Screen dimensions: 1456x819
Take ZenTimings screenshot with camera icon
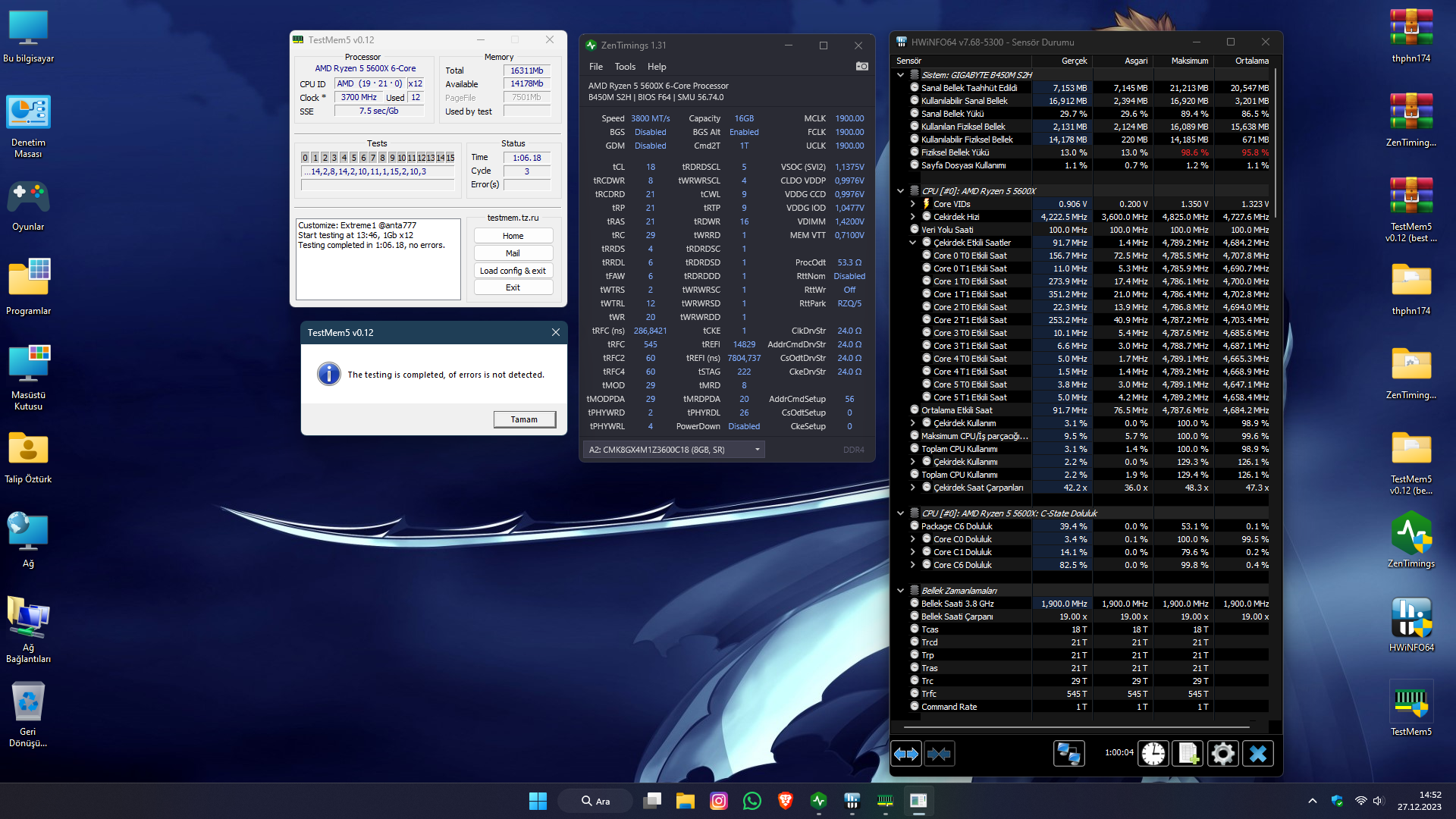(862, 67)
